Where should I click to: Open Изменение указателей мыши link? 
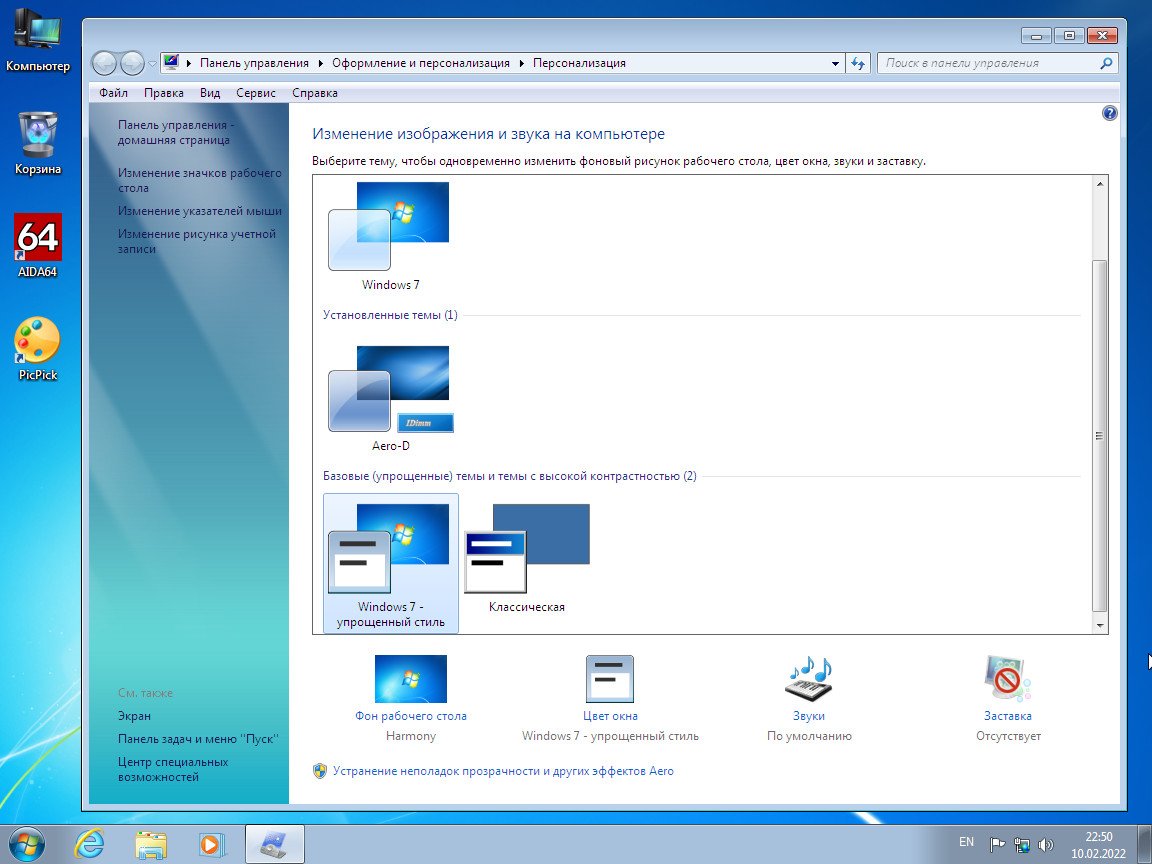click(x=199, y=211)
